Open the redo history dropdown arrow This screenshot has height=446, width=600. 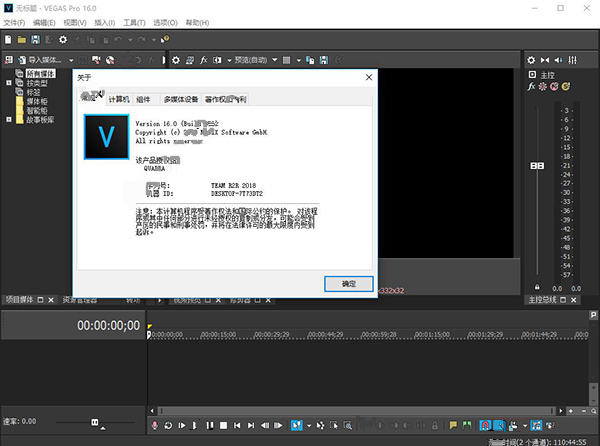point(153,39)
